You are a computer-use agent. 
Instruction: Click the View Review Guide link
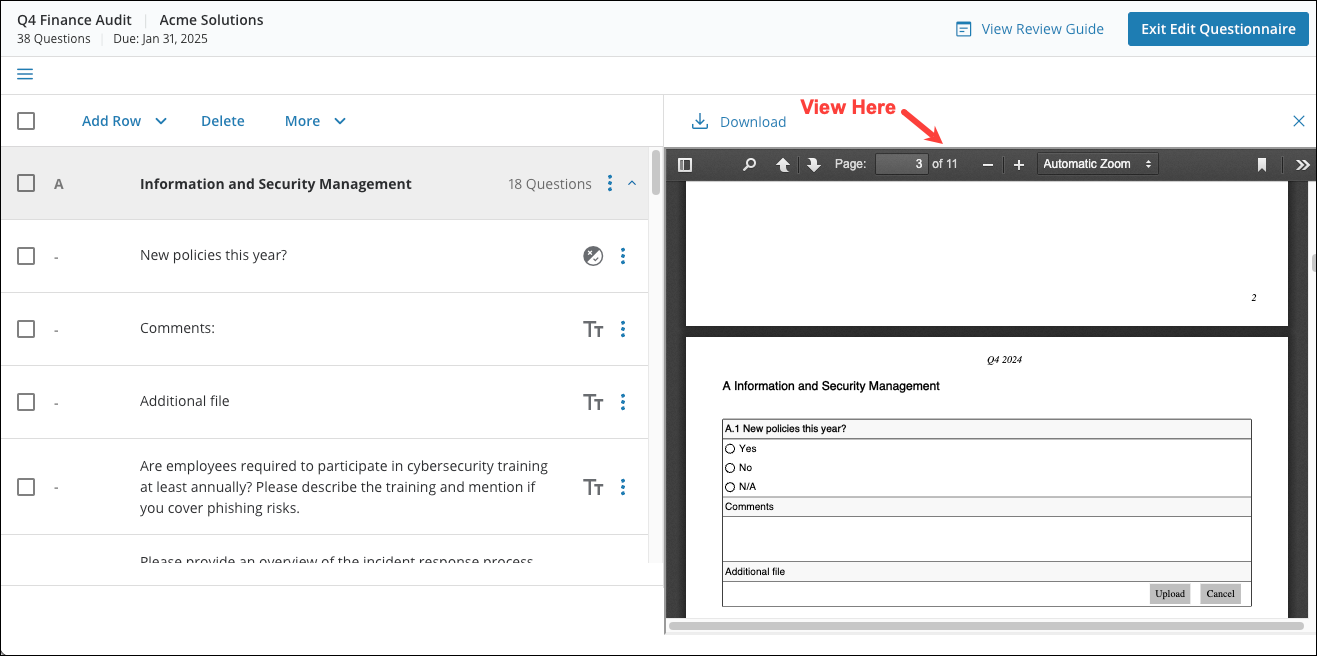[1041, 29]
